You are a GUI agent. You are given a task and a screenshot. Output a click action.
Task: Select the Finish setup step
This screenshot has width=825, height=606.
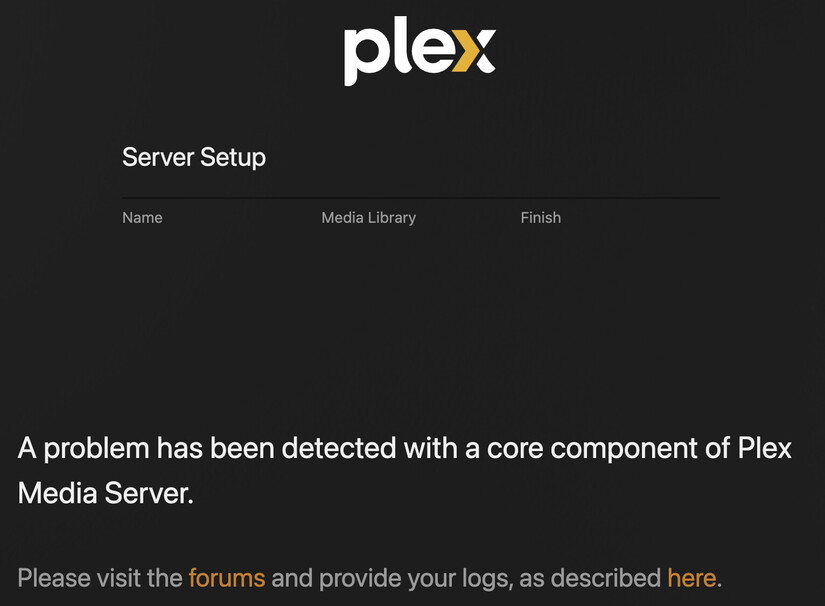[x=540, y=218]
